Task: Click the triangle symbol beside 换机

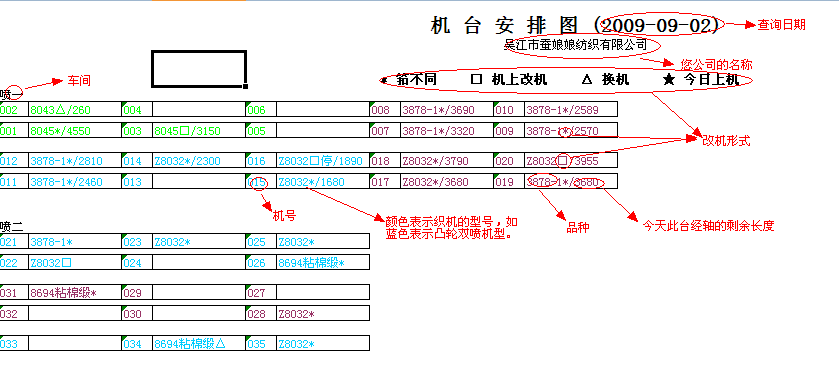Action: [587, 80]
